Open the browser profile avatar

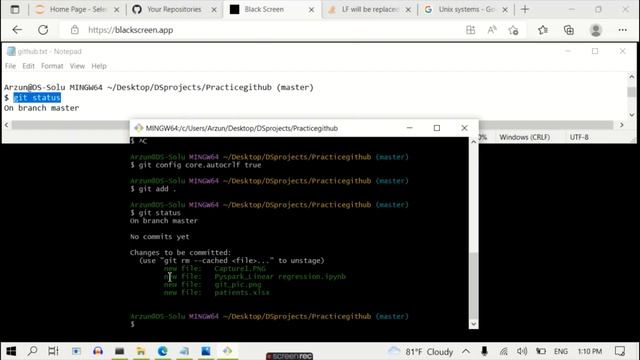pyautogui.click(x=596, y=30)
